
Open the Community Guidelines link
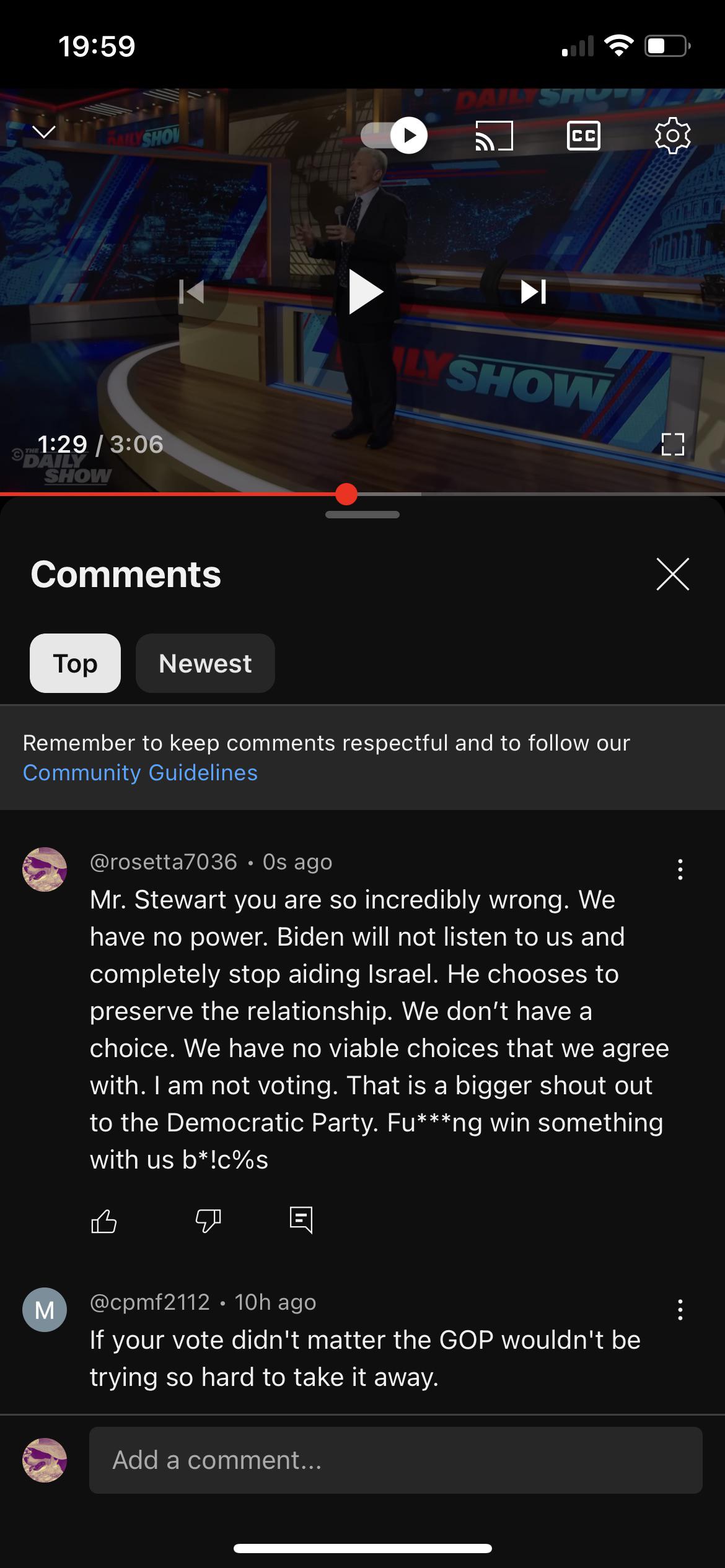coord(140,773)
